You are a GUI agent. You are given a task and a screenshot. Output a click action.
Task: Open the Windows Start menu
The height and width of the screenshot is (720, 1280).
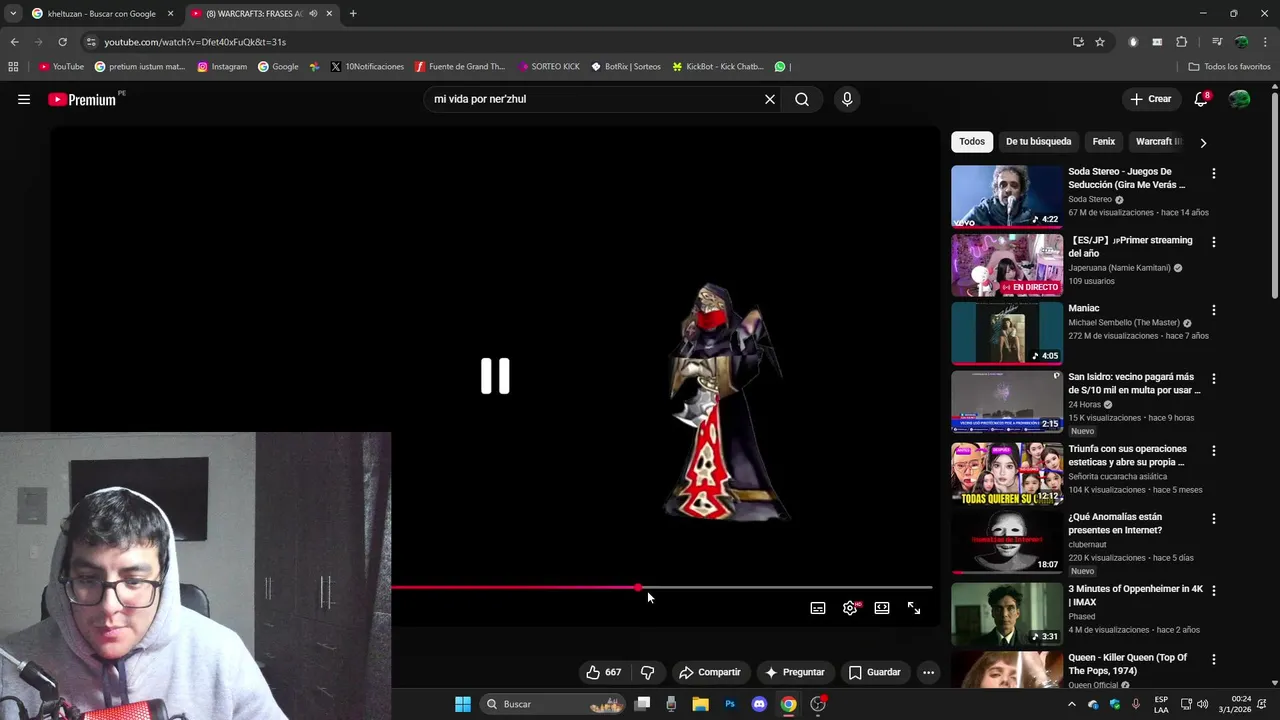pos(463,704)
